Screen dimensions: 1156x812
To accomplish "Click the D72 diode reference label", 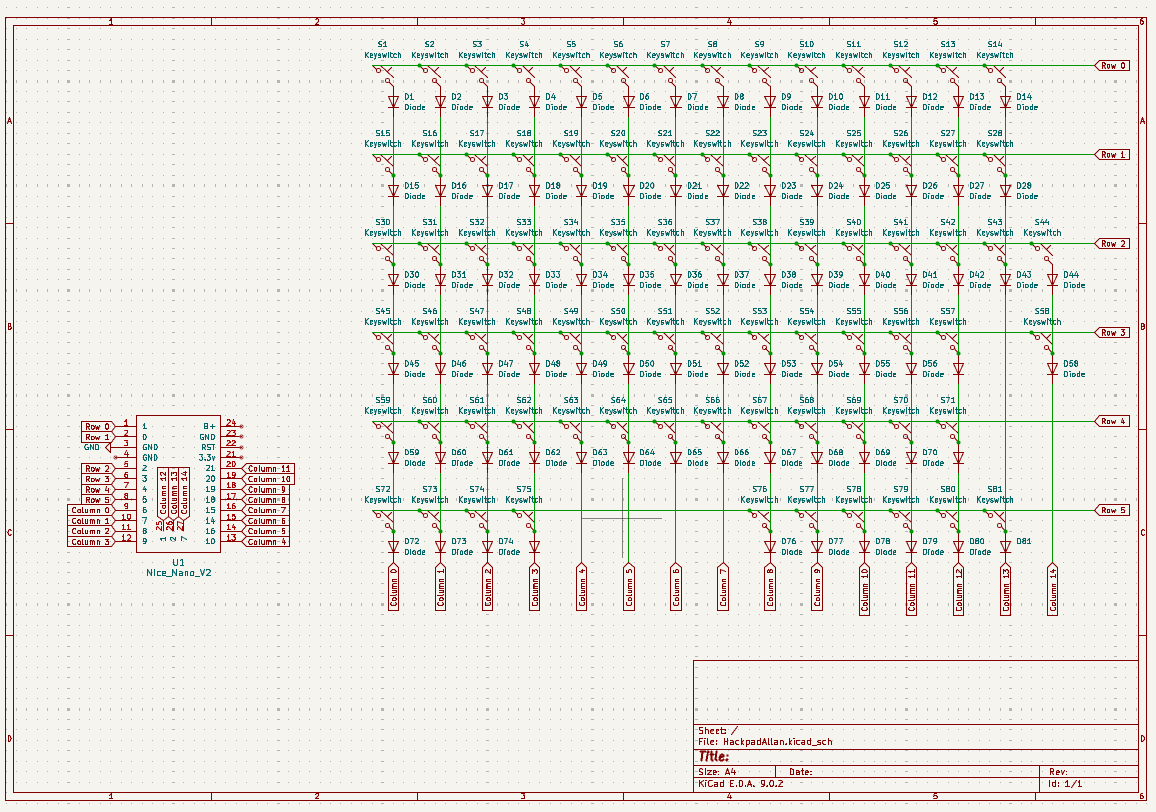I will pyautogui.click(x=411, y=541).
